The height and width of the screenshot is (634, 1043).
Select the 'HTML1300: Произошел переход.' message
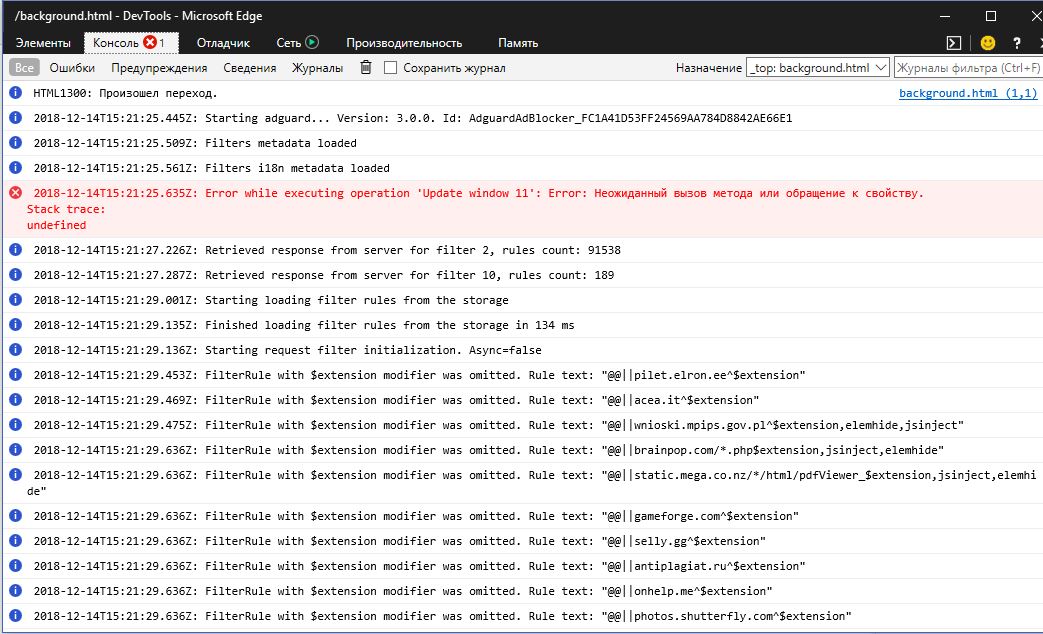(125, 93)
